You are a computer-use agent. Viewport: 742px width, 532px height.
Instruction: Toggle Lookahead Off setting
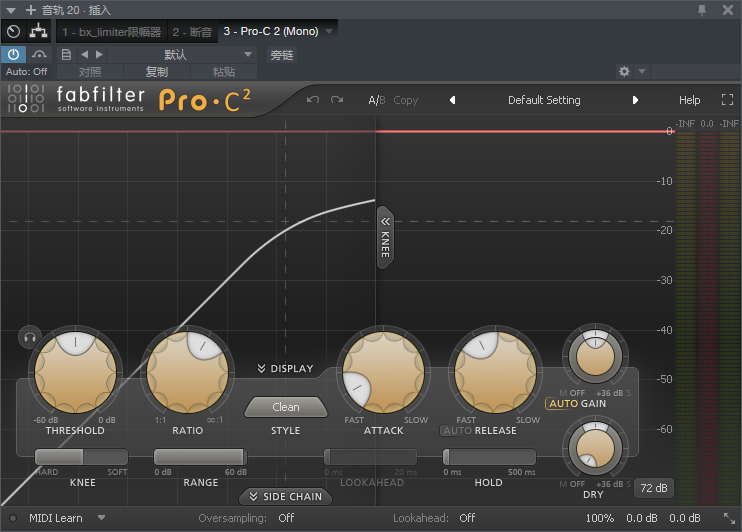pos(467,518)
